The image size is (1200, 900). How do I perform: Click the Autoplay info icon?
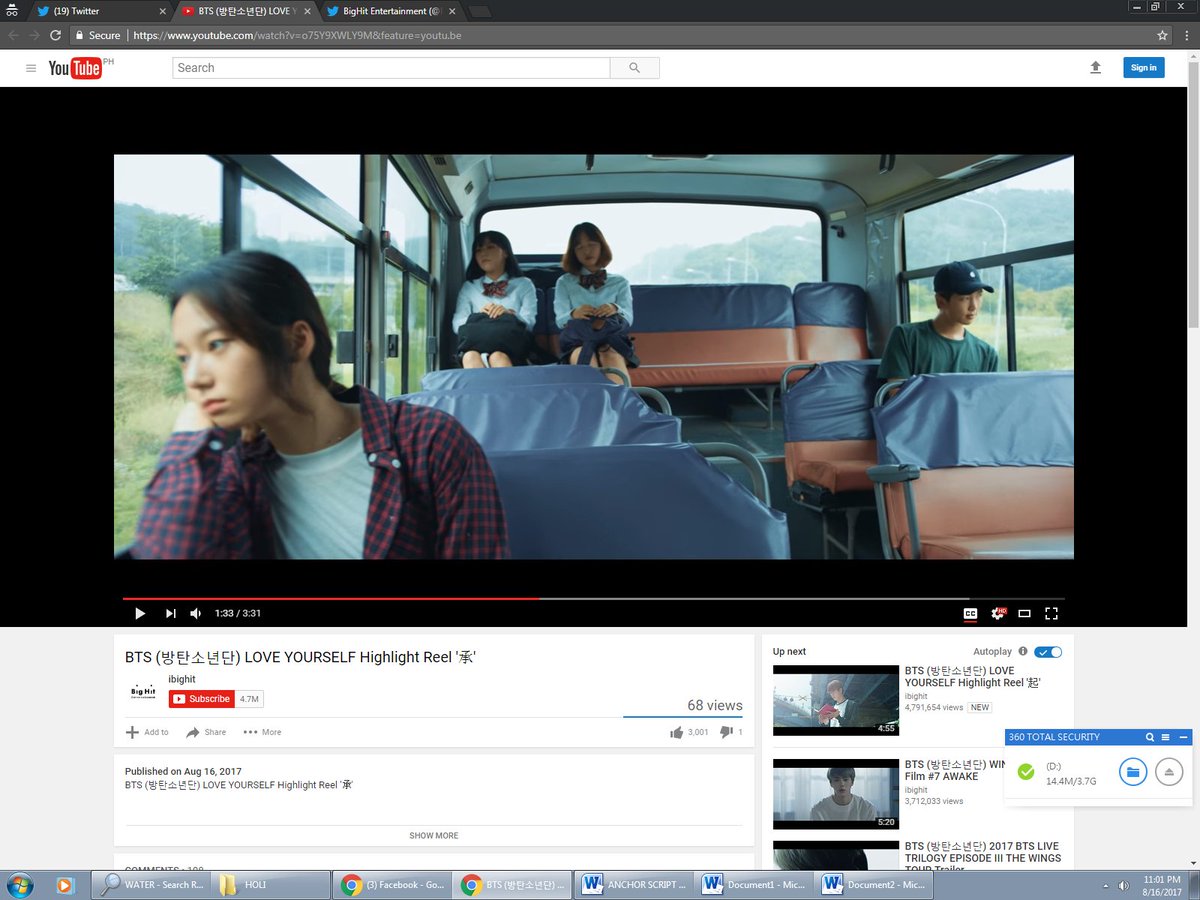(x=1023, y=651)
